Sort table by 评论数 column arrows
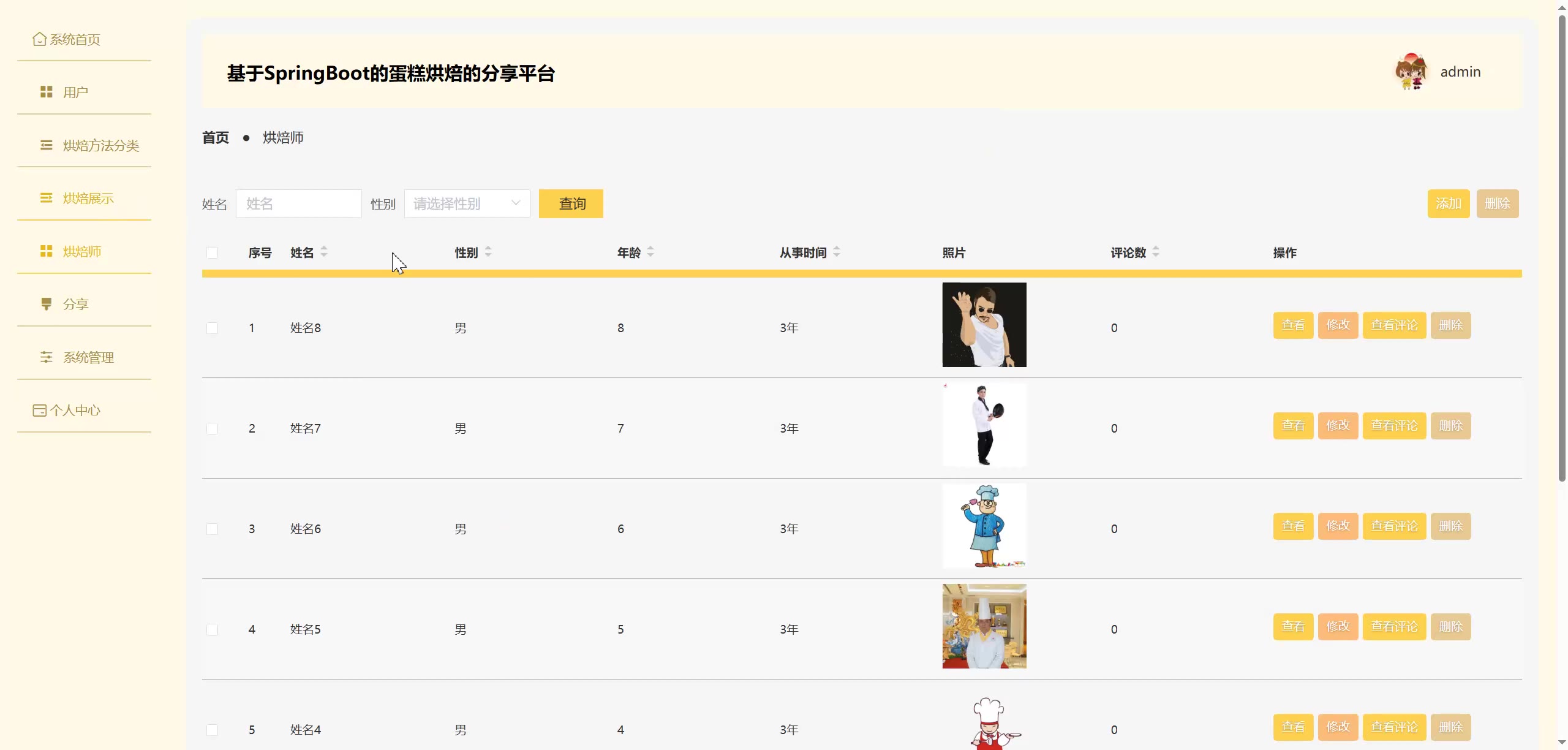This screenshot has width=1568, height=750. click(x=1156, y=252)
